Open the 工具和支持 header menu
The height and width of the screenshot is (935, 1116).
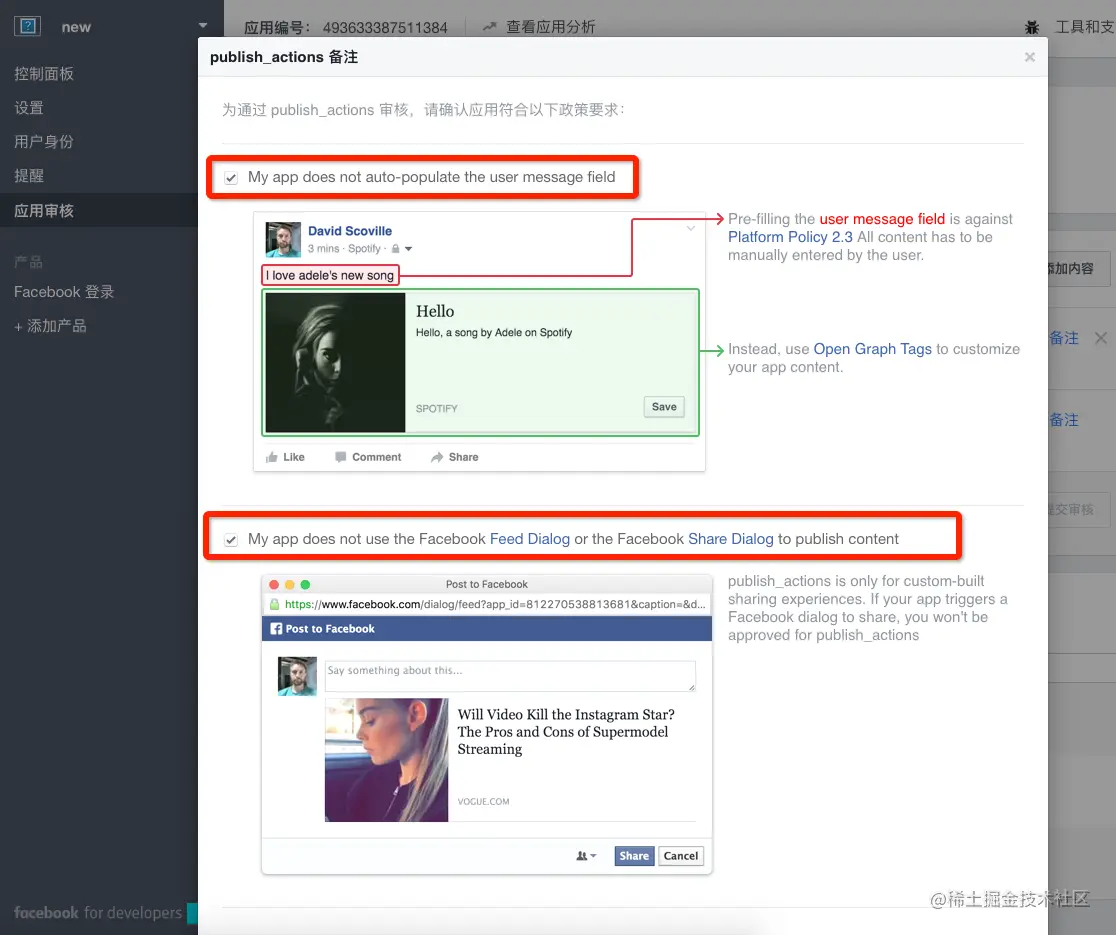(1085, 27)
